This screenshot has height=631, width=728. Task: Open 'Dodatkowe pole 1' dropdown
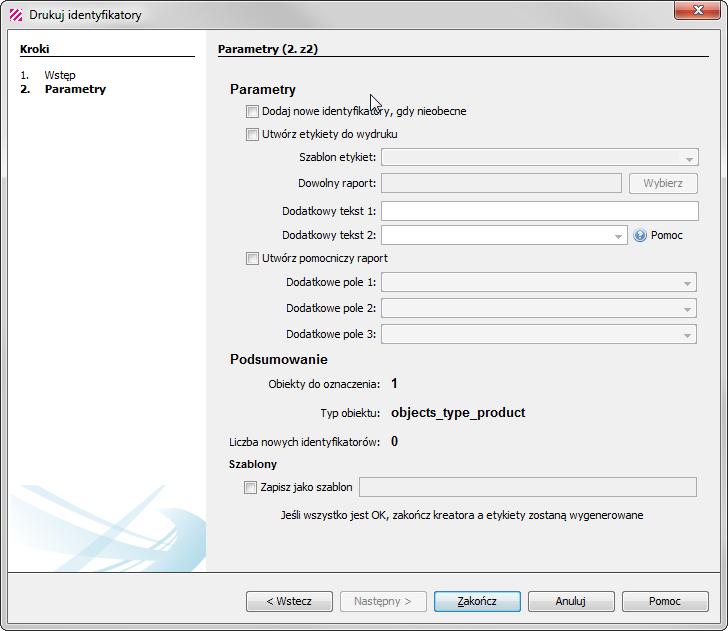539,282
